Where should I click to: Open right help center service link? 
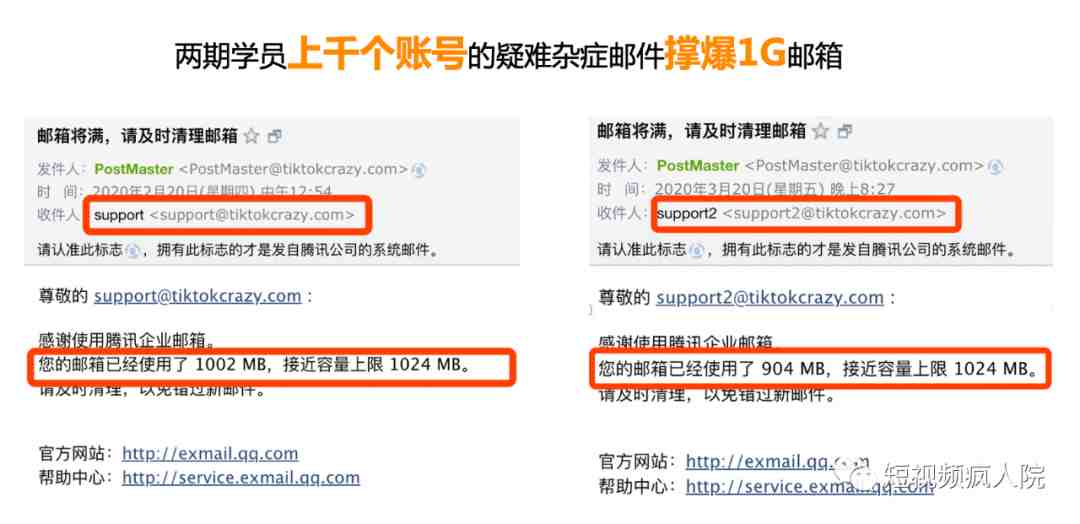tap(809, 486)
